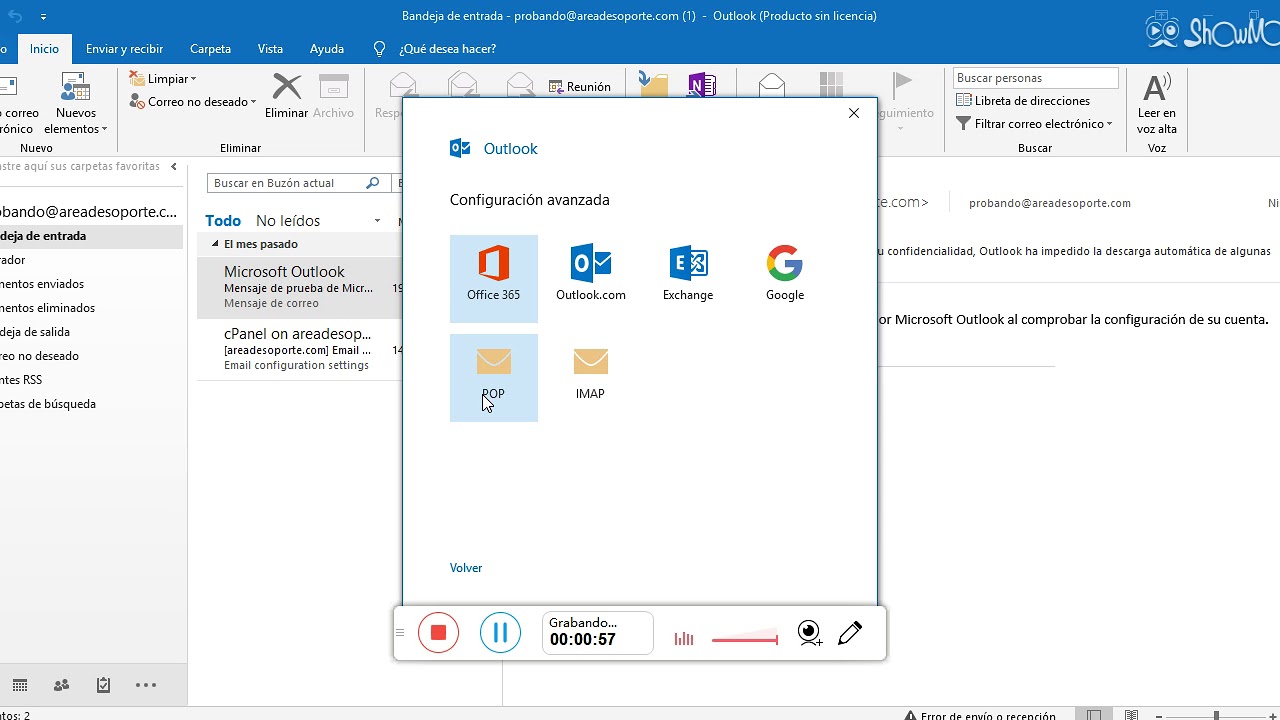Click the Volver link in dialog
The height and width of the screenshot is (720, 1280).
coord(466,568)
